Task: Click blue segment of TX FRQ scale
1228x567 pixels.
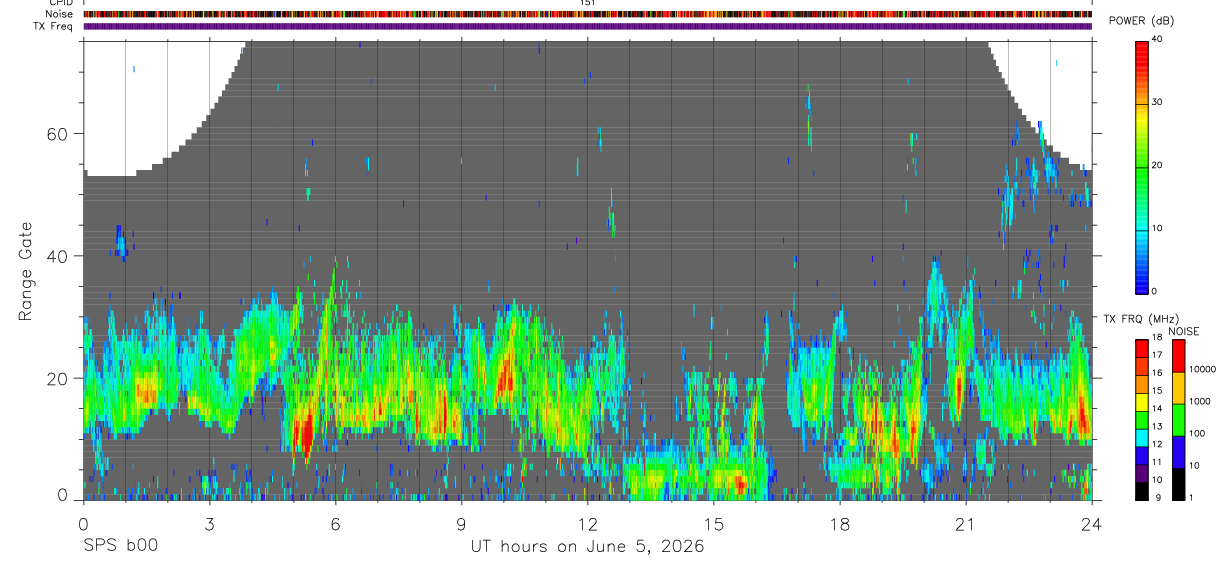Action: point(1142,455)
